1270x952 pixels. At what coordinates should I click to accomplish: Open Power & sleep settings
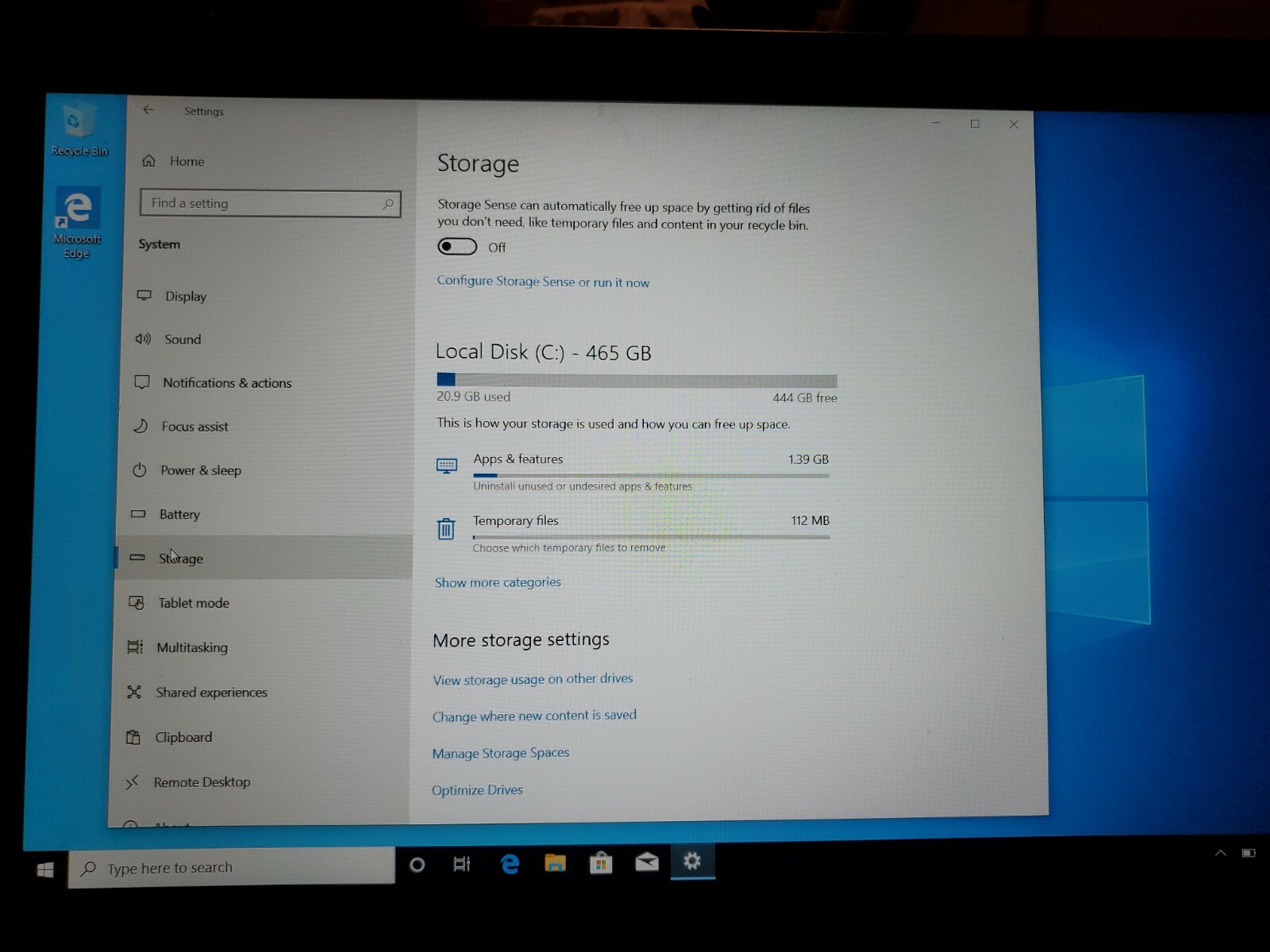200,470
